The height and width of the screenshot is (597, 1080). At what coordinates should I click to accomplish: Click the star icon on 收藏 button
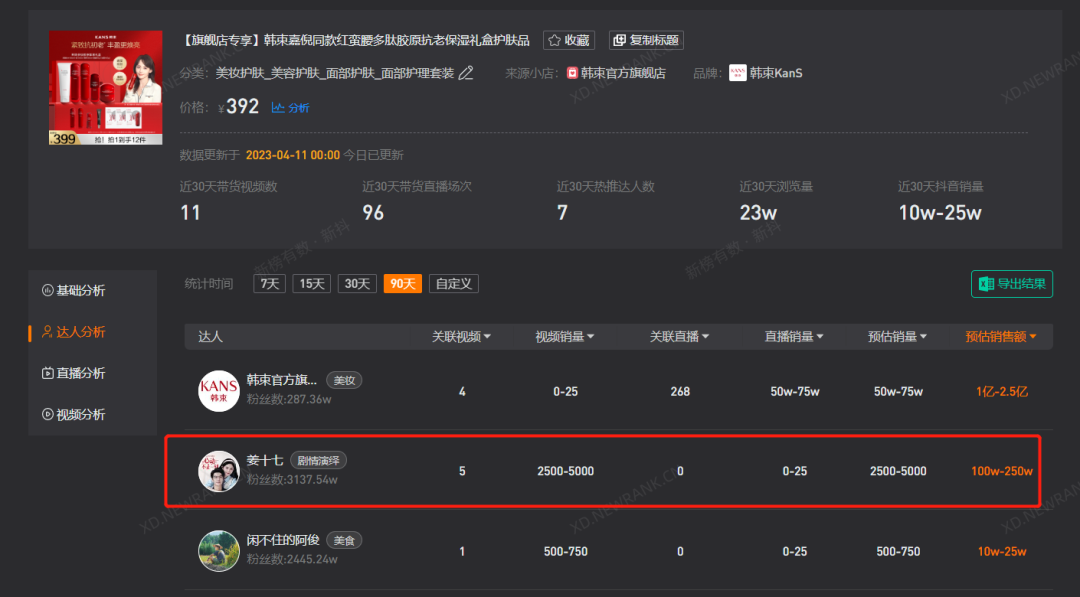coord(554,40)
